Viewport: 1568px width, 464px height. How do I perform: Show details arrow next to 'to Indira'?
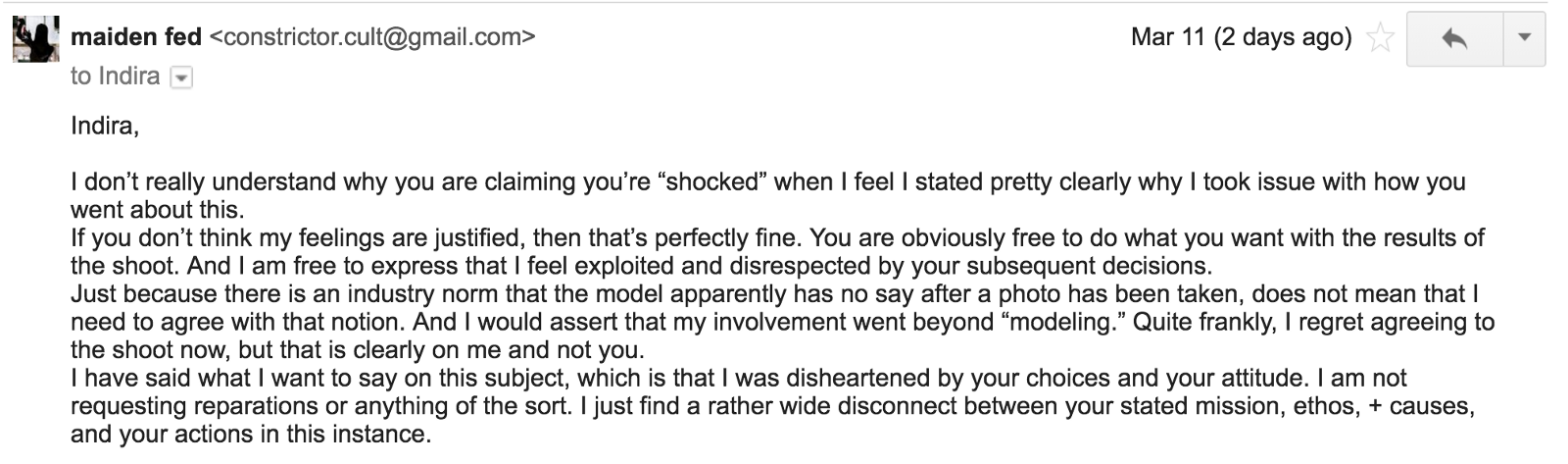point(181,77)
